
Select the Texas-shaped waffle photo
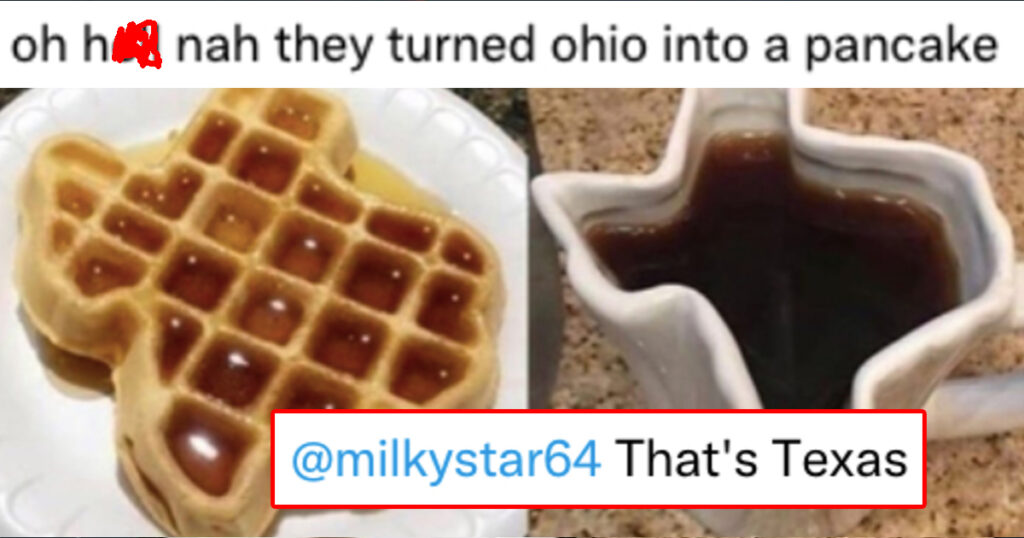(264, 312)
